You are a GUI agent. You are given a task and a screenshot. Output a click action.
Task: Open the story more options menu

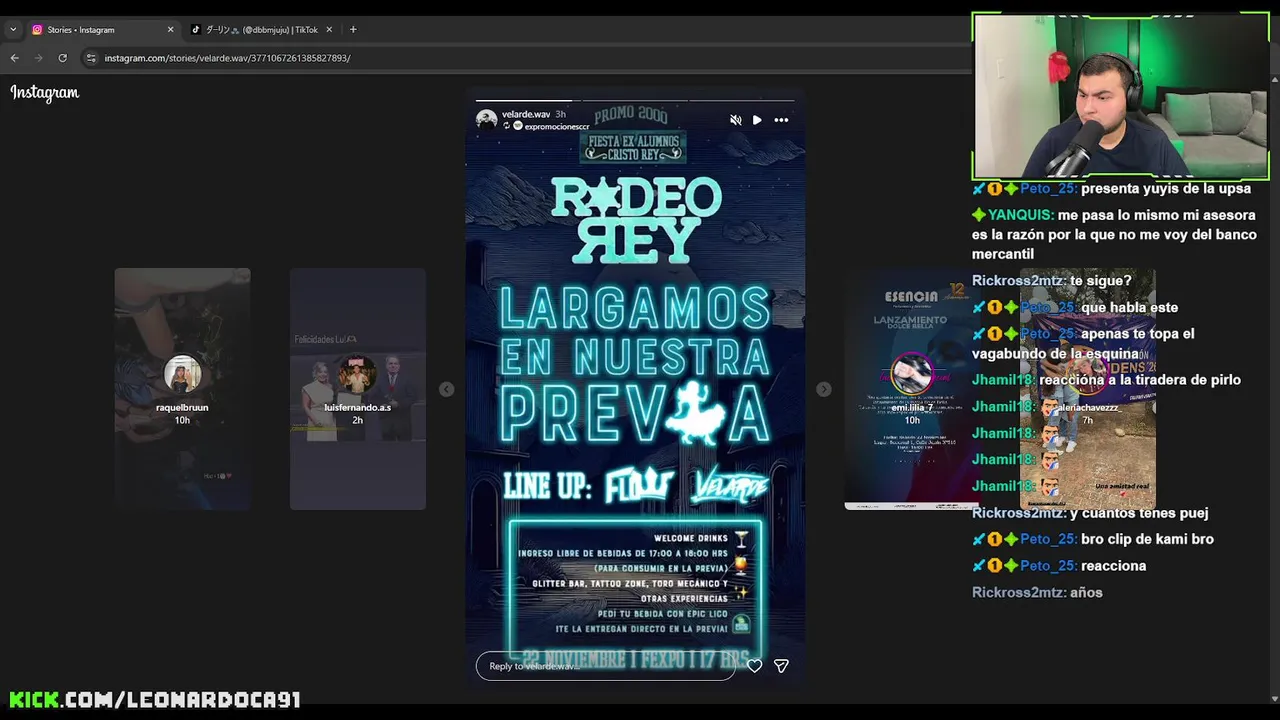click(781, 120)
